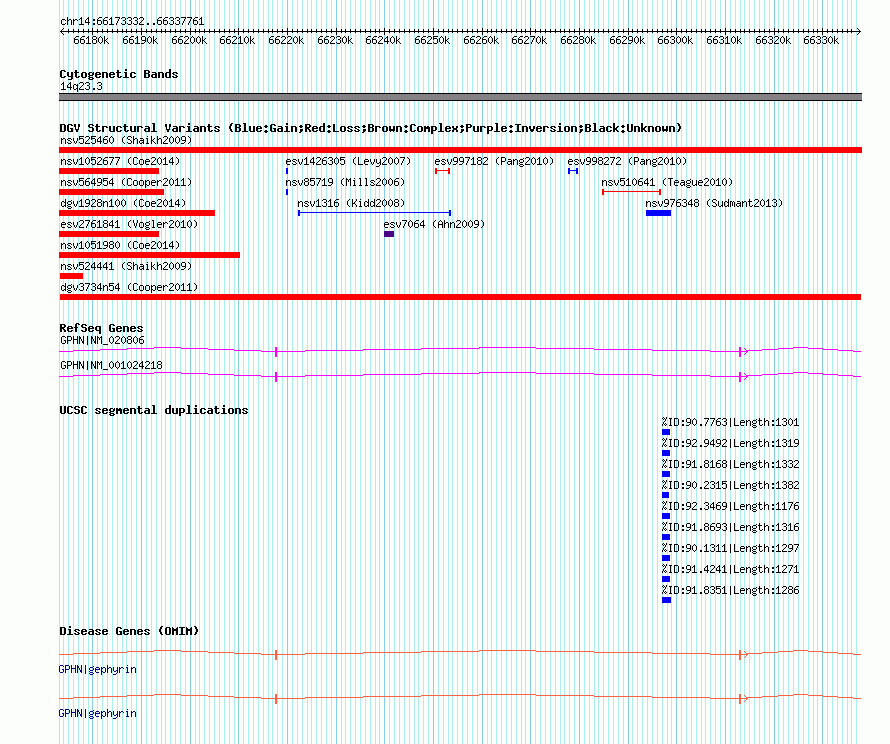
Task: Click the nsv564954 (Cooper2011) label
Action: tap(126, 182)
